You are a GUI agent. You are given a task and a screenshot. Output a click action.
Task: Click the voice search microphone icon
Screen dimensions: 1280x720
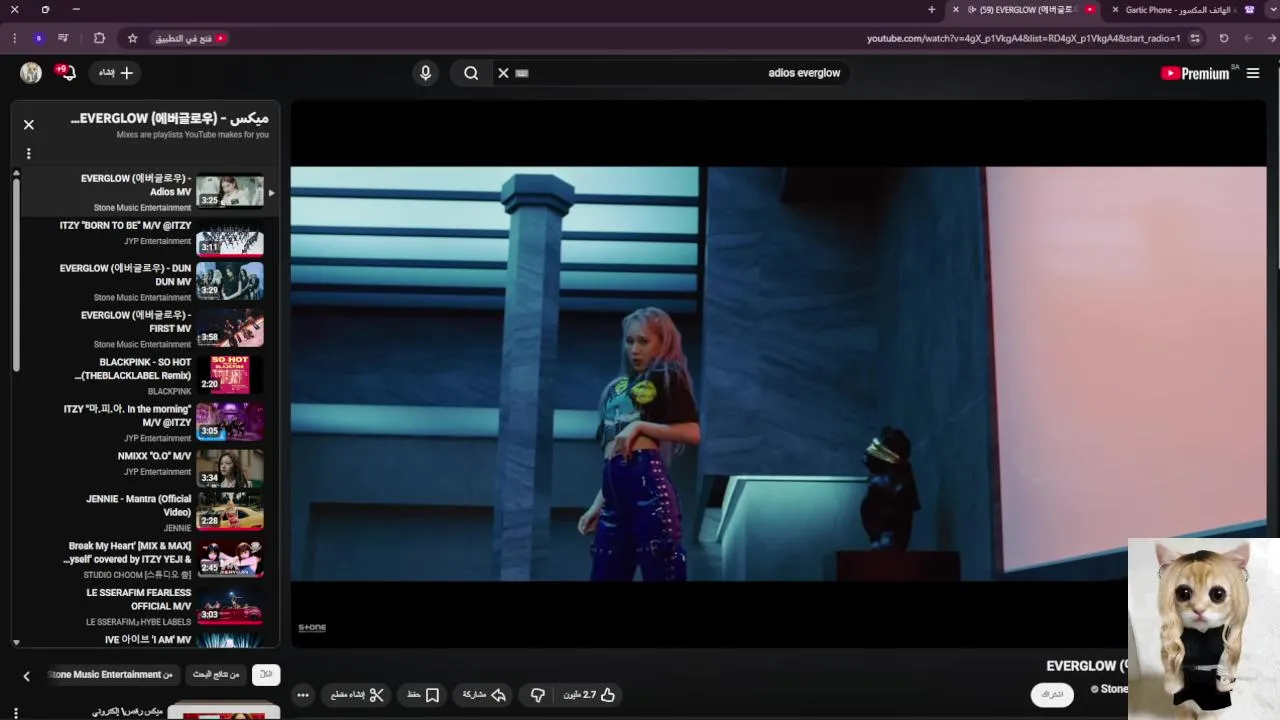click(425, 73)
